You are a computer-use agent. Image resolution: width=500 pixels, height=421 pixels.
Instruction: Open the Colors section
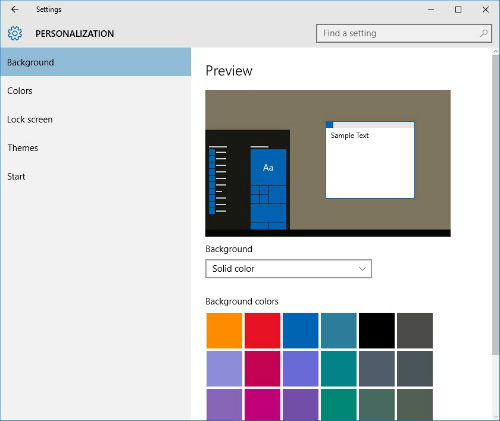pyautogui.click(x=96, y=91)
